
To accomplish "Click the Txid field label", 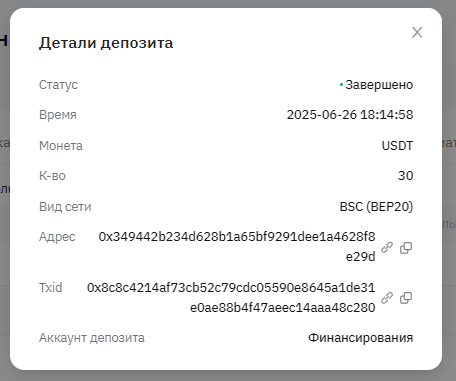I will (x=51, y=287).
